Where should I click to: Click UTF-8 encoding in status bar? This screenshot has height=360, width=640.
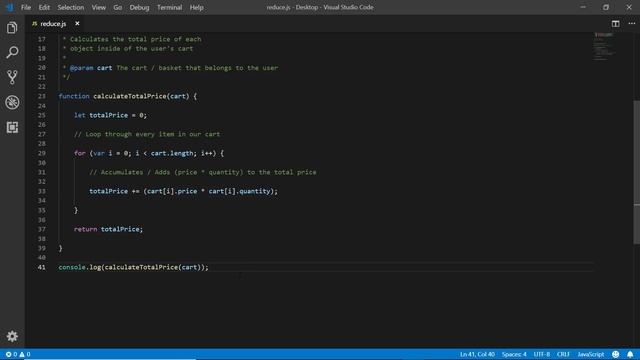542,354
